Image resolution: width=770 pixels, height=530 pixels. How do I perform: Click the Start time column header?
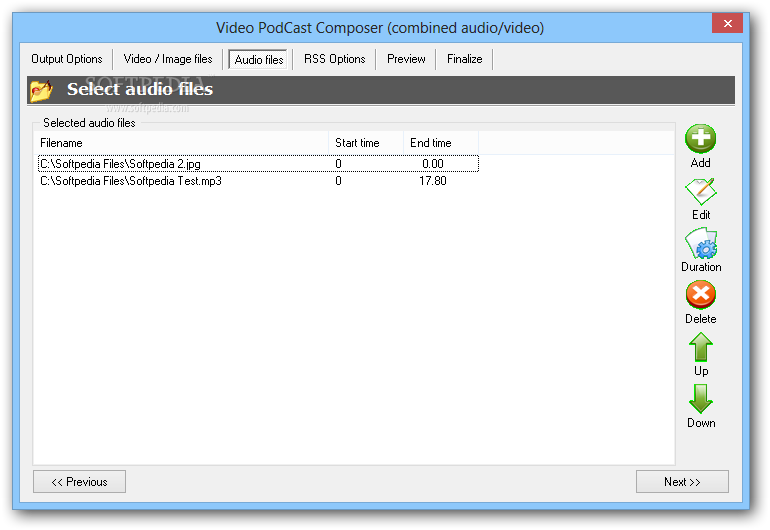click(x=366, y=143)
